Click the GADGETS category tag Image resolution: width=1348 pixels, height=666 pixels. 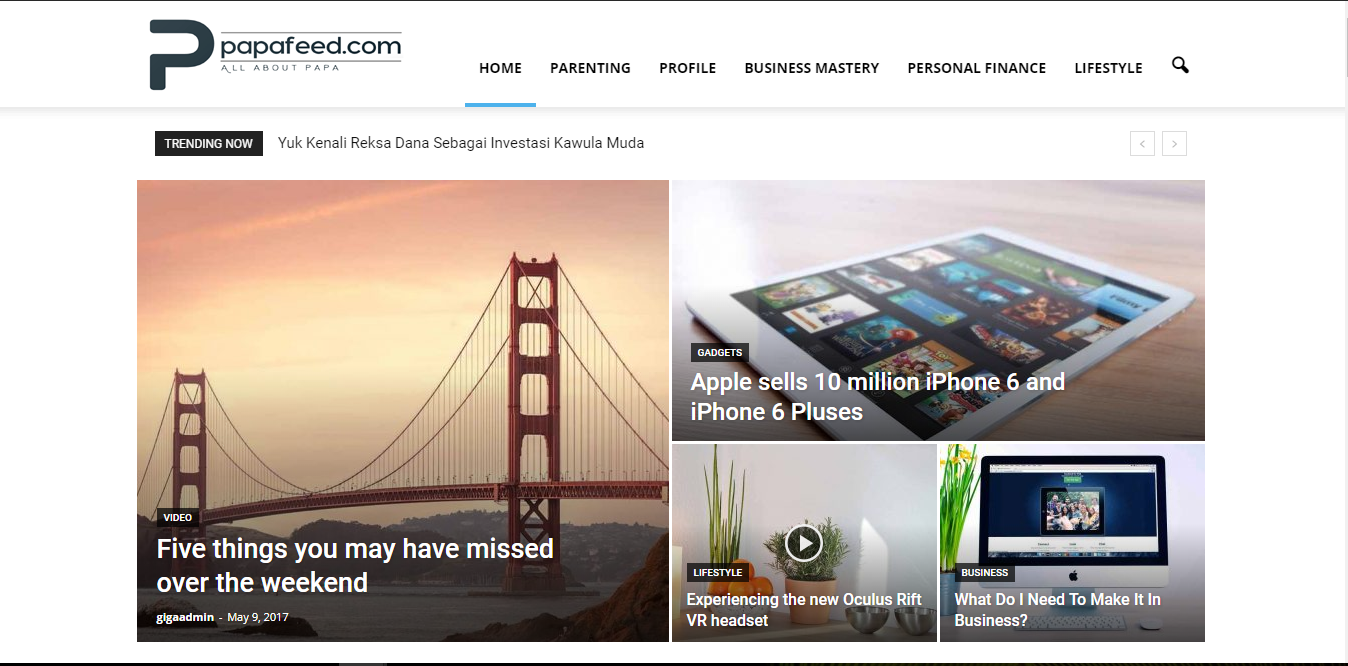point(720,352)
